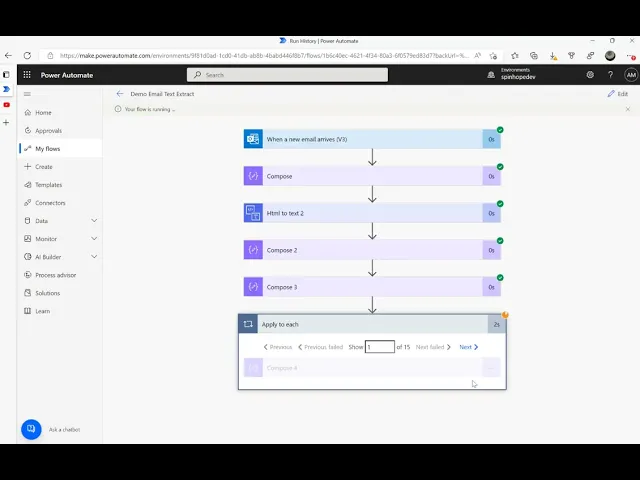640x480 pixels.
Task: Click the Search box in the header
Action: pyautogui.click(x=287, y=75)
